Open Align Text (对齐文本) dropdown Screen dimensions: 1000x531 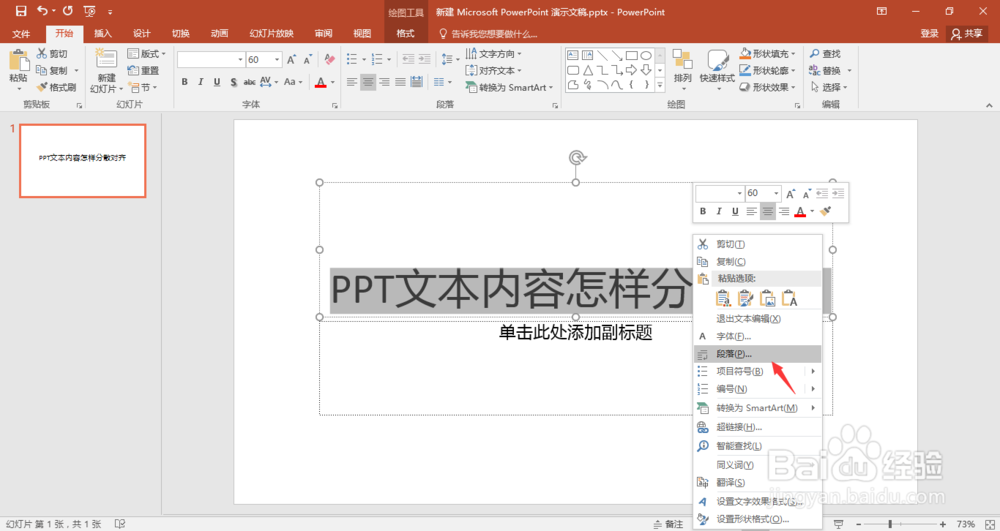click(494, 70)
